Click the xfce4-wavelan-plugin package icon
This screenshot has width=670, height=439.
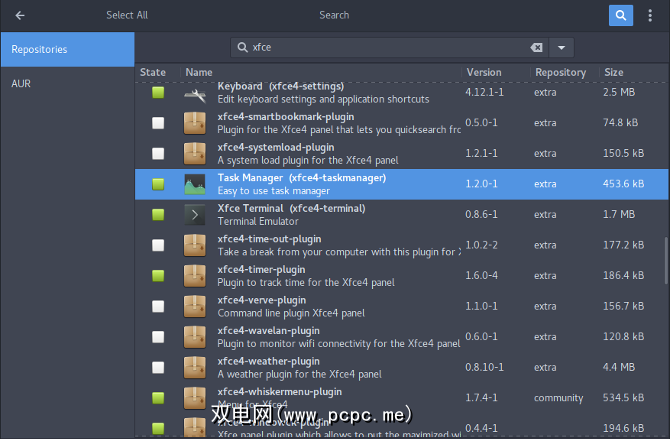[195, 337]
